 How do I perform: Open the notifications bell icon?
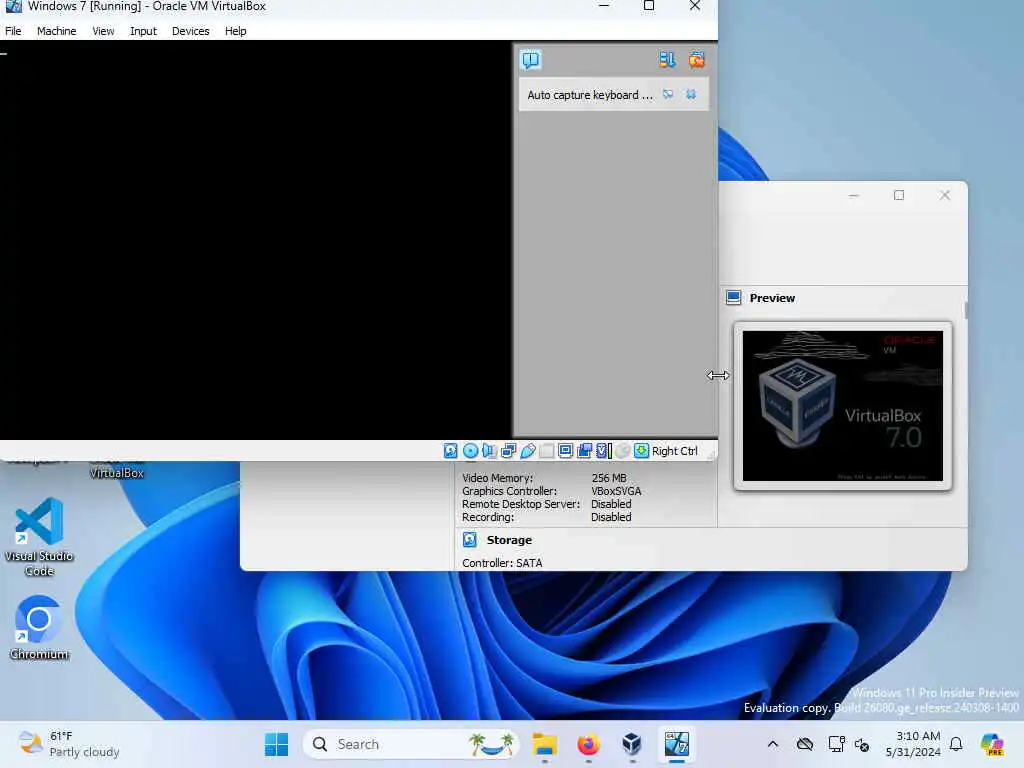(956, 744)
